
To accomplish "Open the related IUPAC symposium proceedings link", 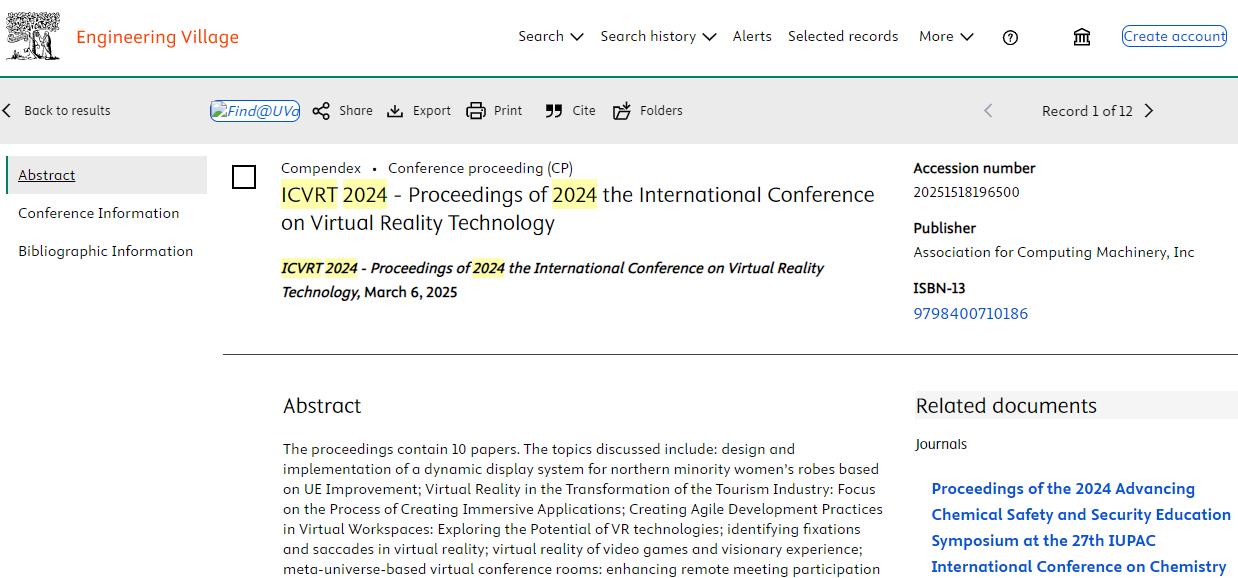I will pyautogui.click(x=1081, y=527).
